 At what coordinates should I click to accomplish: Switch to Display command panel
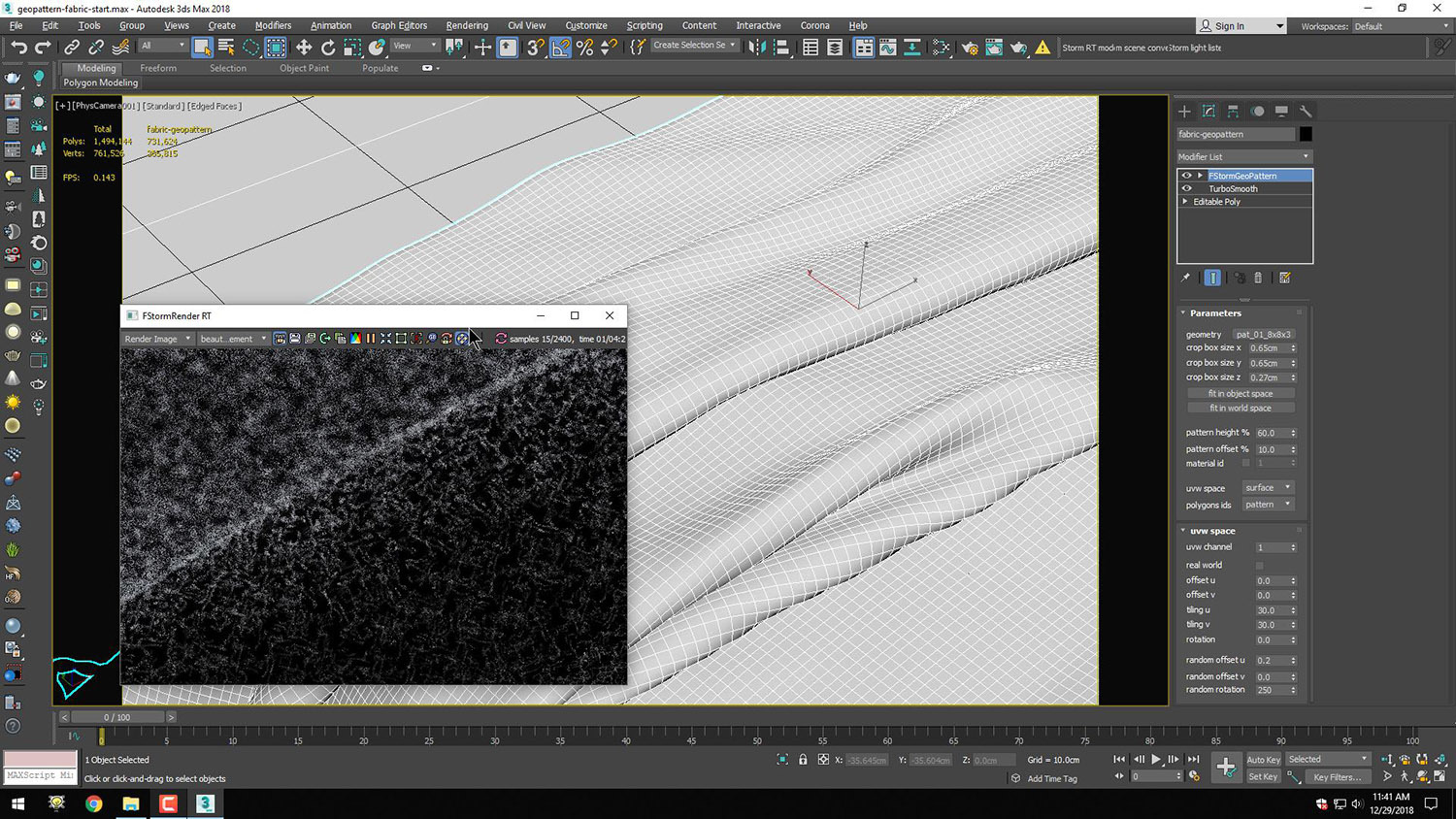(x=1281, y=112)
